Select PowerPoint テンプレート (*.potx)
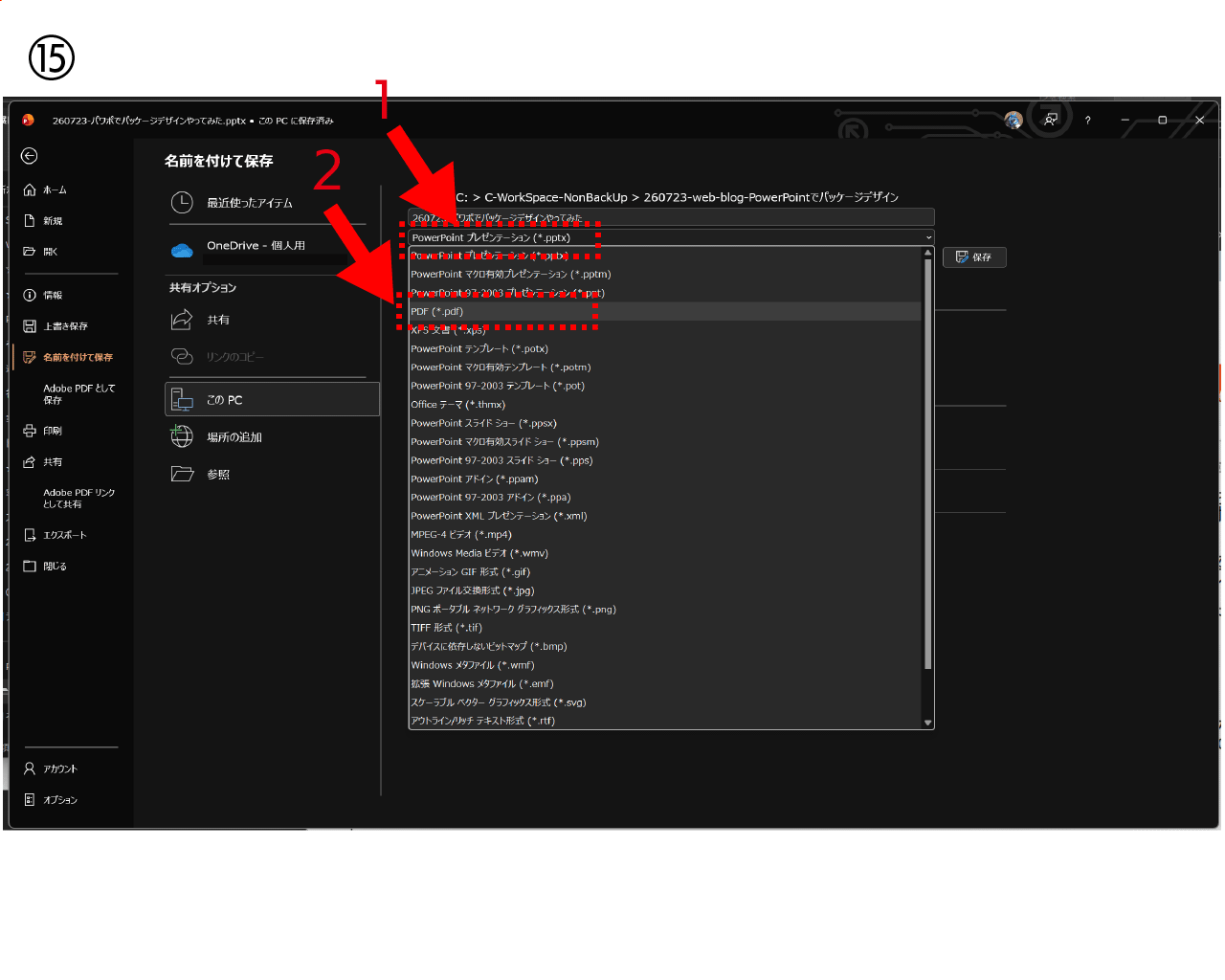This screenshot has height=980, width=1225. click(x=665, y=349)
